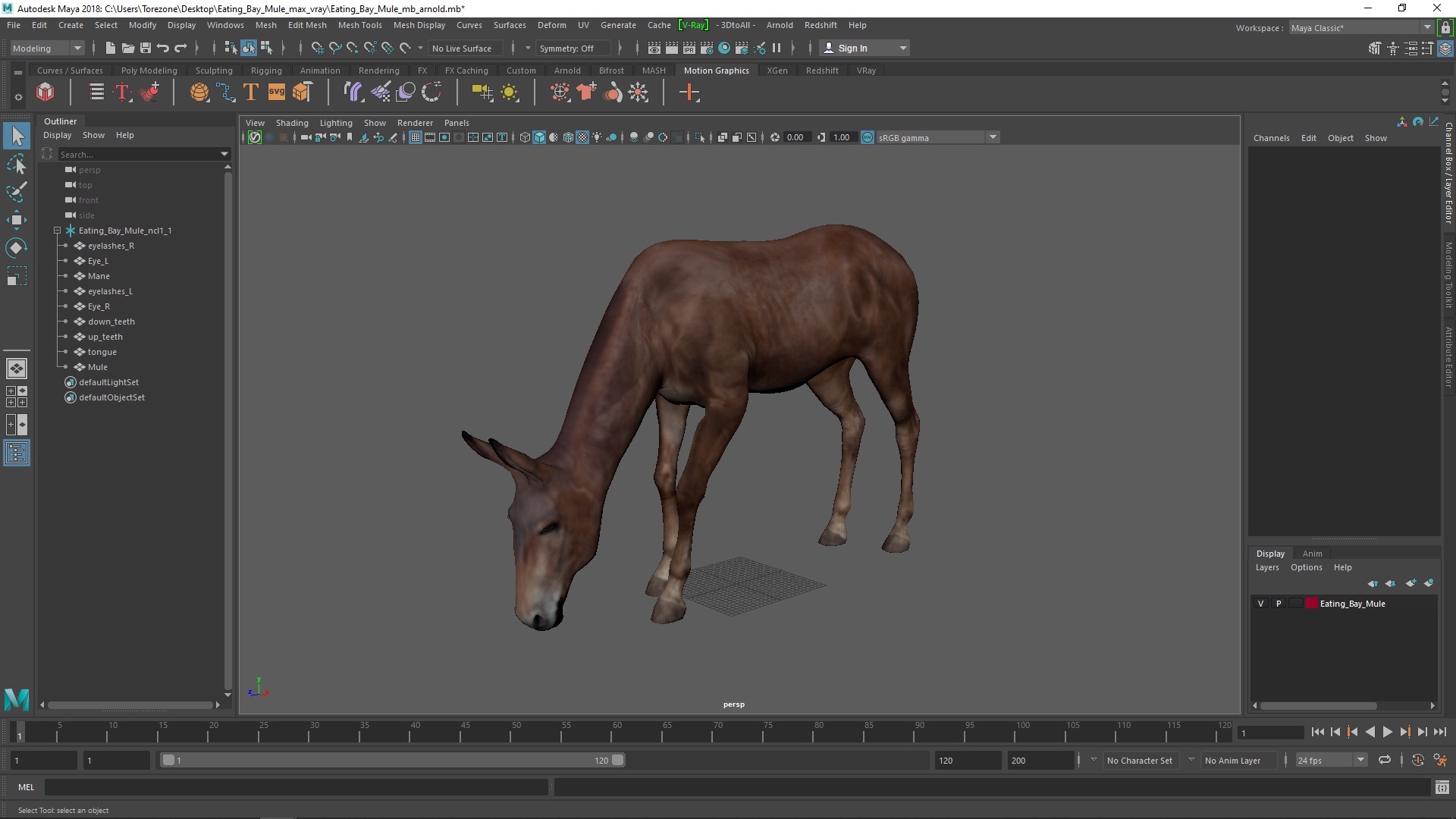Click the Sign In button

(x=852, y=48)
